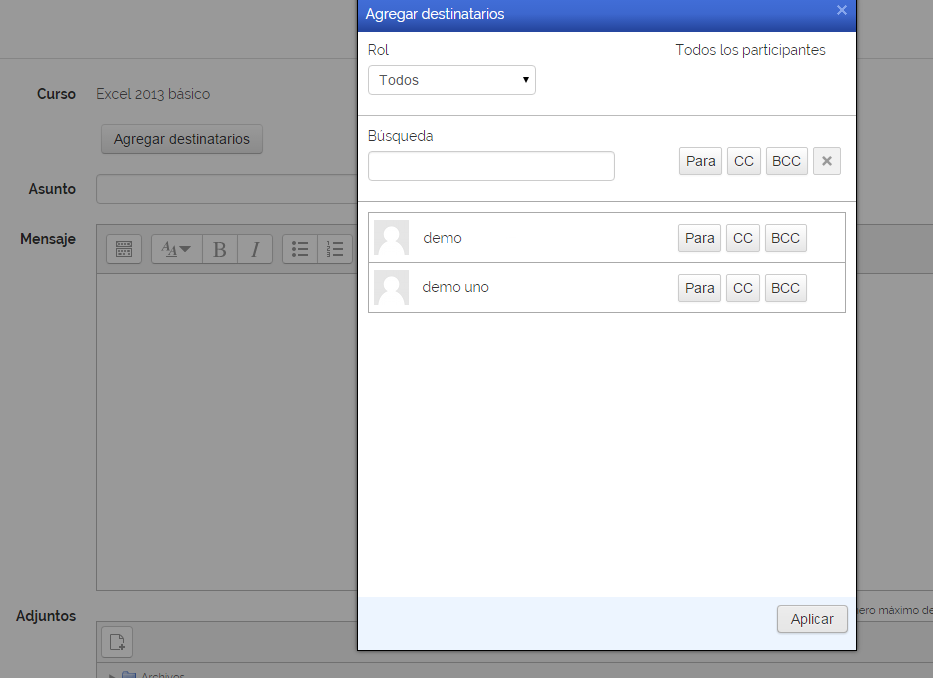Set user demo as CC recipient
This screenshot has height=678, width=933.
pos(742,238)
